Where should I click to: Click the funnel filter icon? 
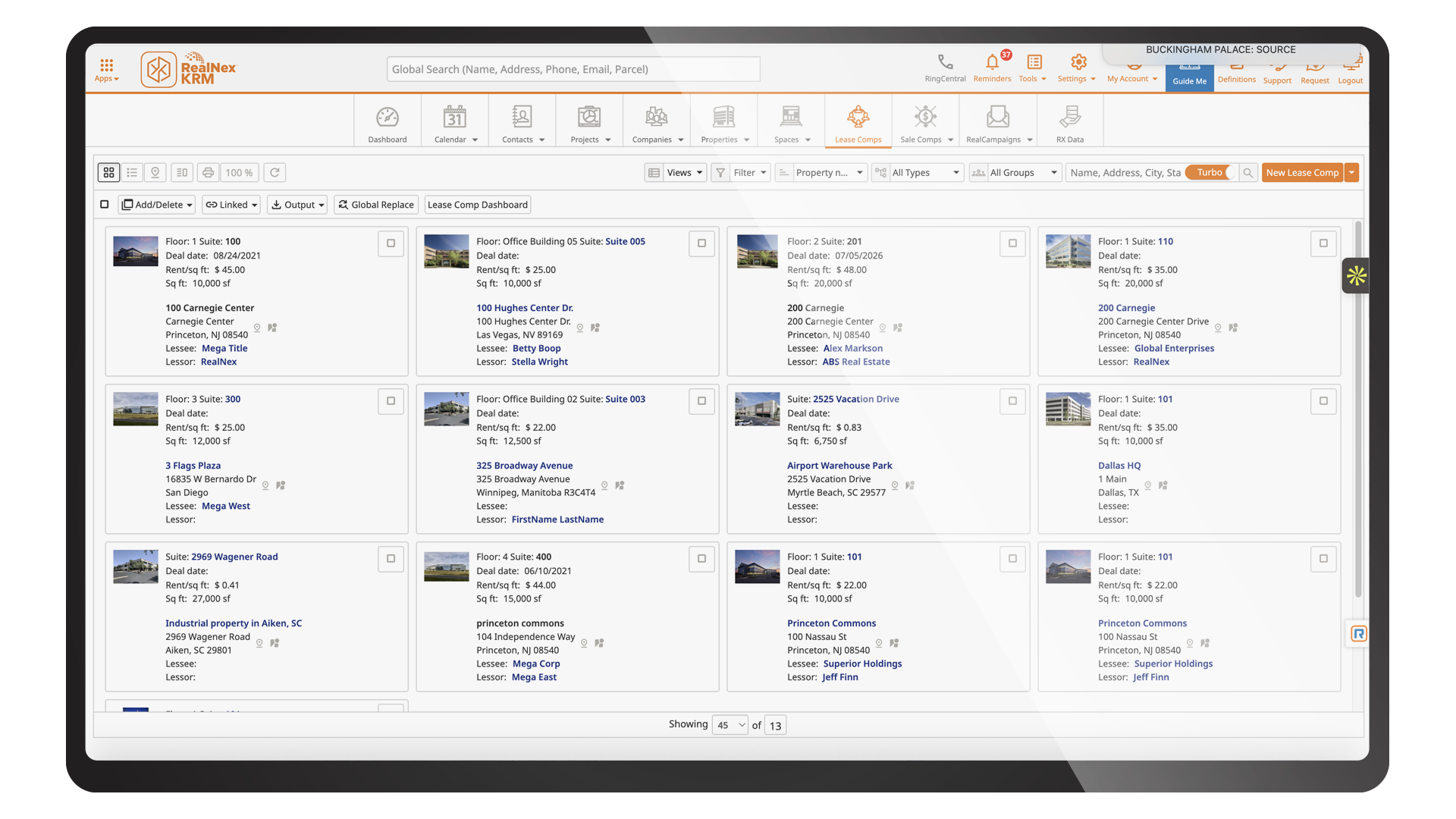click(720, 173)
